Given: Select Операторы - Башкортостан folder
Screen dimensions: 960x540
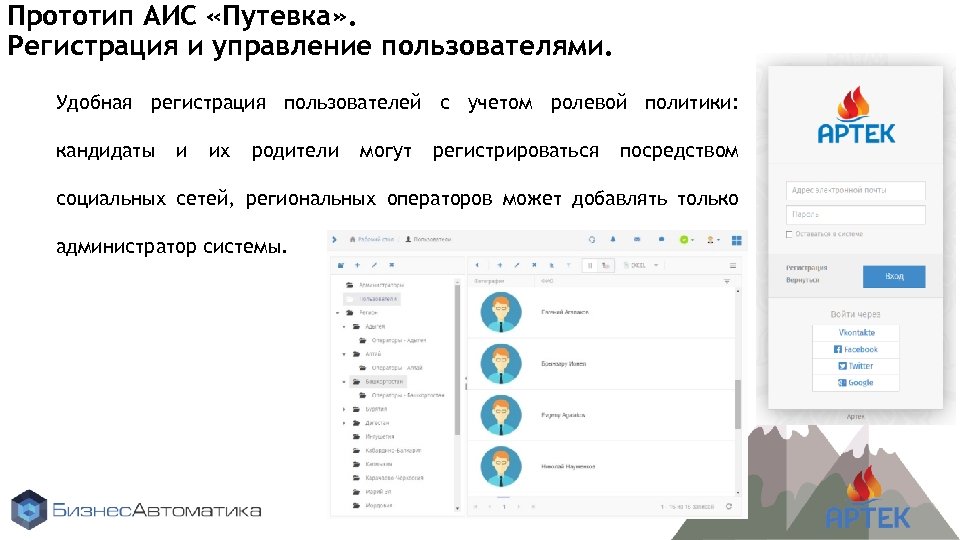Looking at the screenshot, I should coord(402,395).
